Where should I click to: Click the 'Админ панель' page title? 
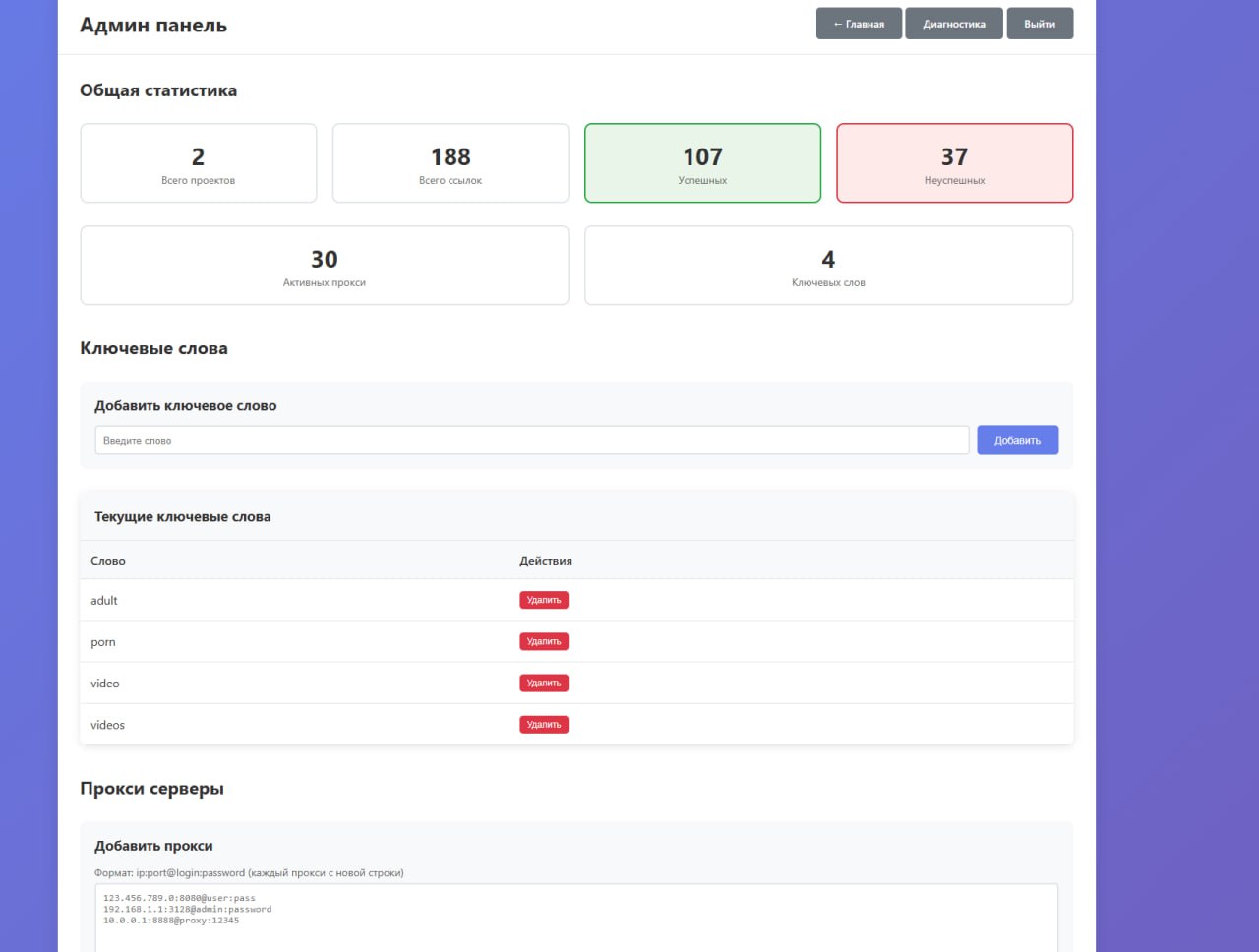click(153, 26)
